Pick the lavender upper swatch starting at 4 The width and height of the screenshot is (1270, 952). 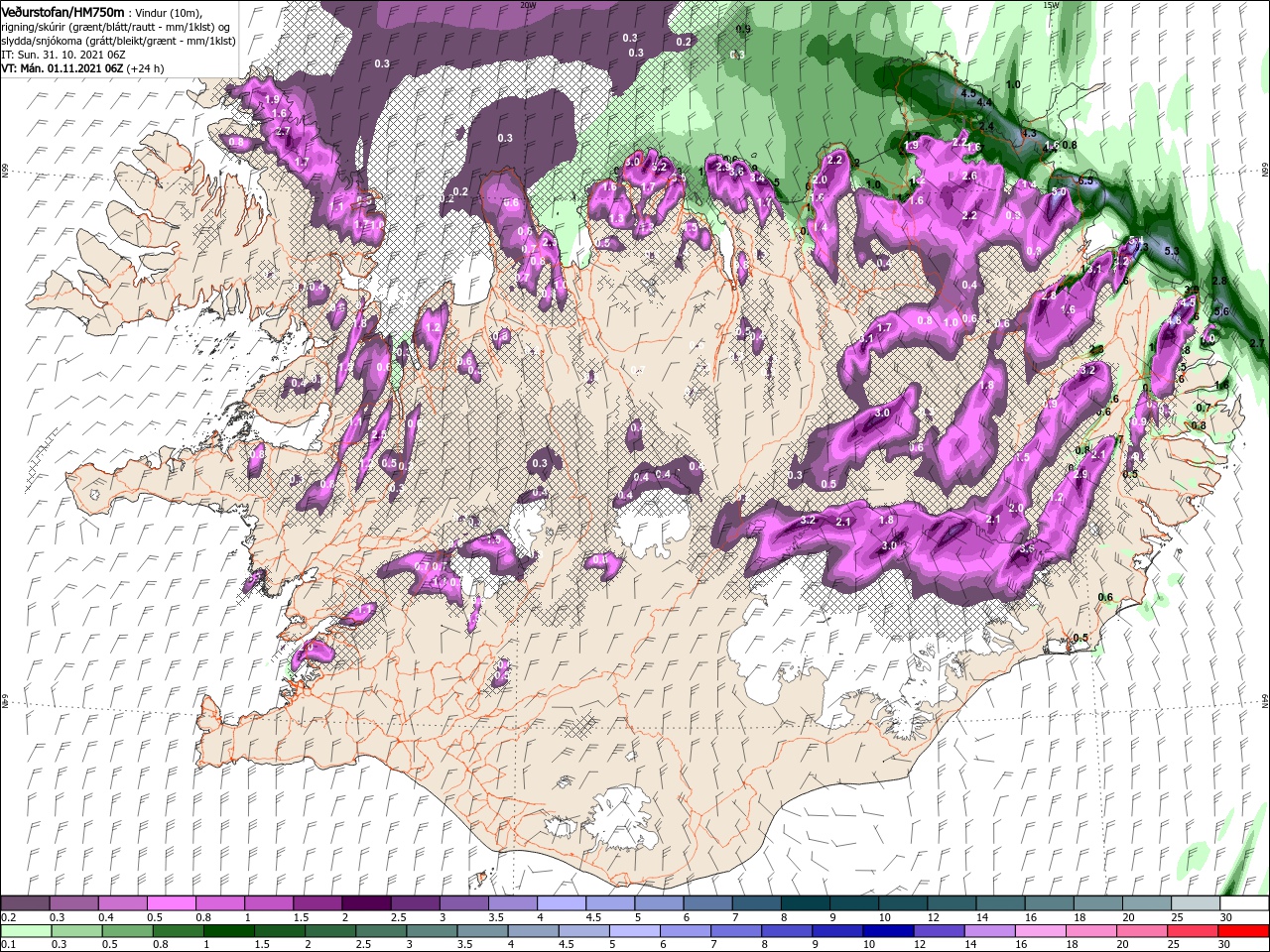[561, 903]
